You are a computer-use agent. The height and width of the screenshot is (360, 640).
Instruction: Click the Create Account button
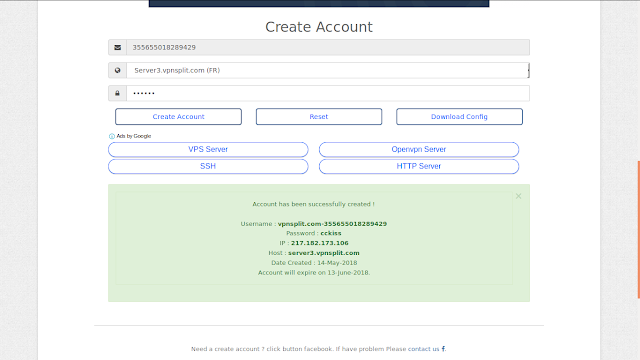pyautogui.click(x=178, y=116)
